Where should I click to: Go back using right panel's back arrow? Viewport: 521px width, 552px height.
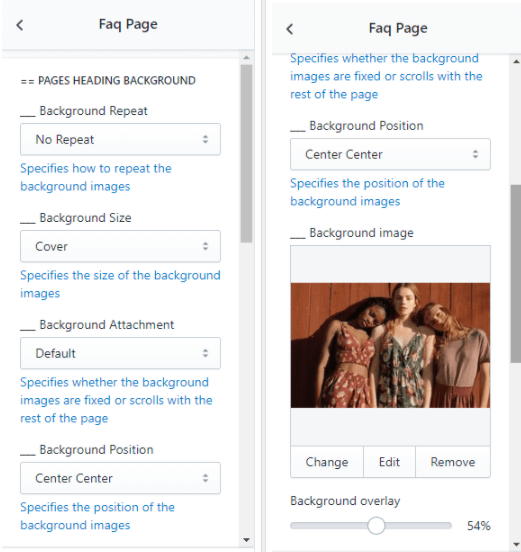(290, 29)
